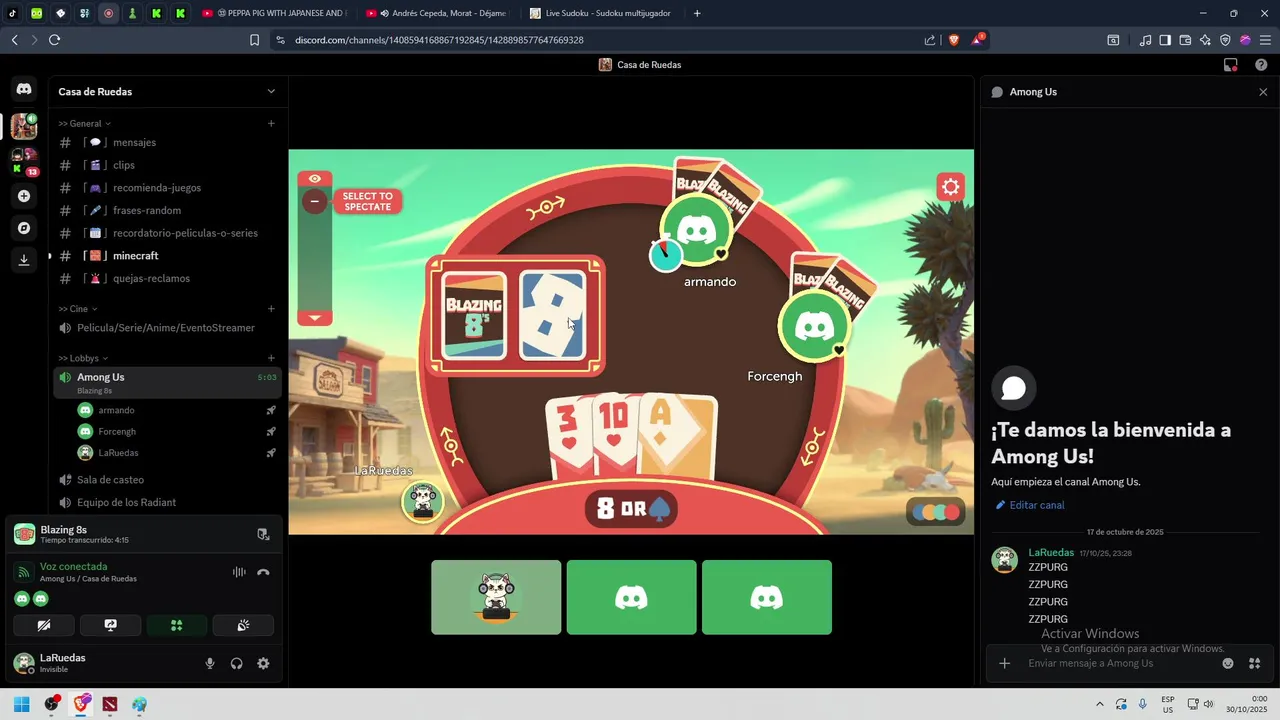
Task: Open Brave VPN shield icon
Action: pos(1225,40)
